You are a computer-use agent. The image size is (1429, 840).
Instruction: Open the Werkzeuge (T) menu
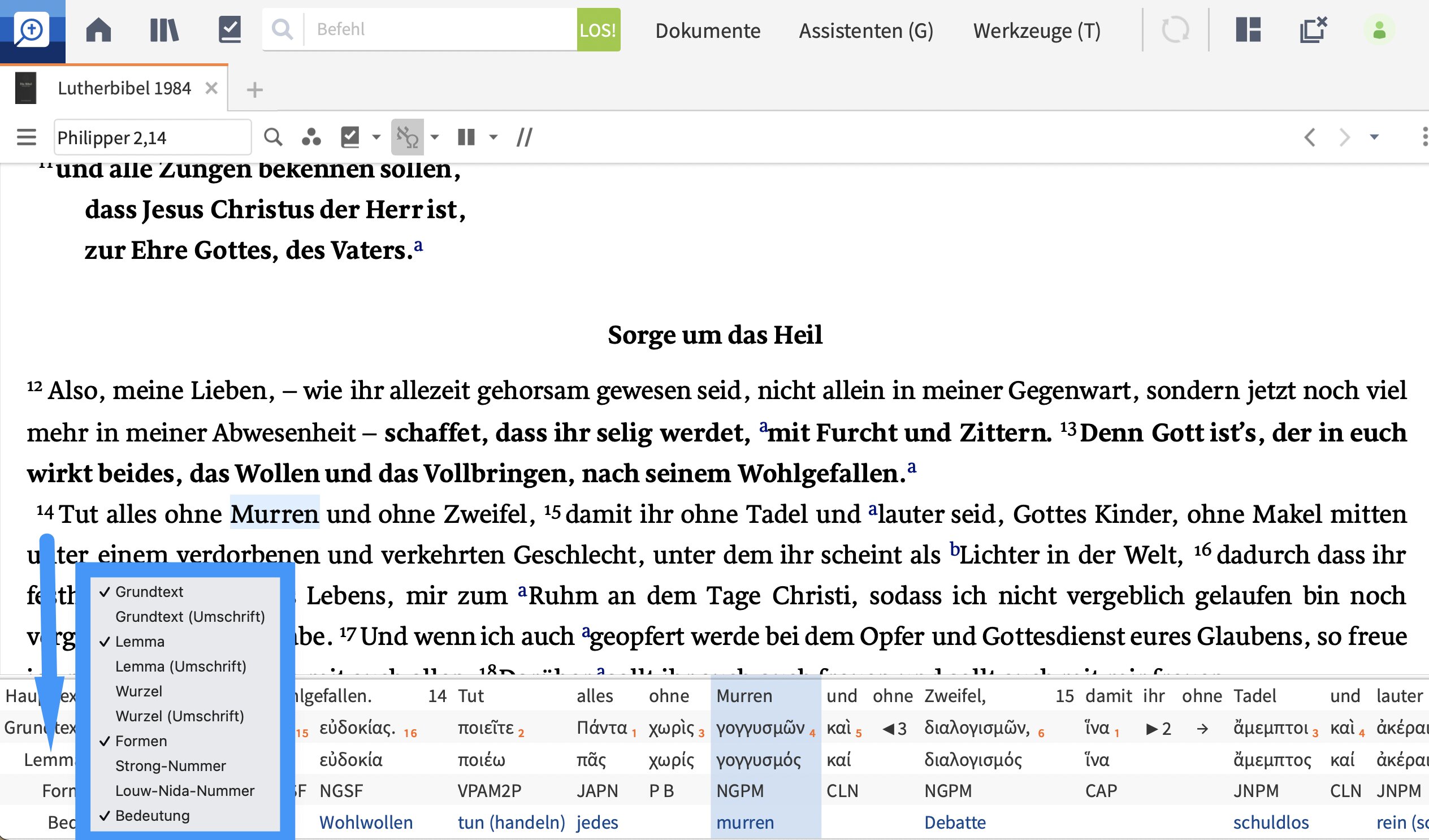[x=1037, y=31]
